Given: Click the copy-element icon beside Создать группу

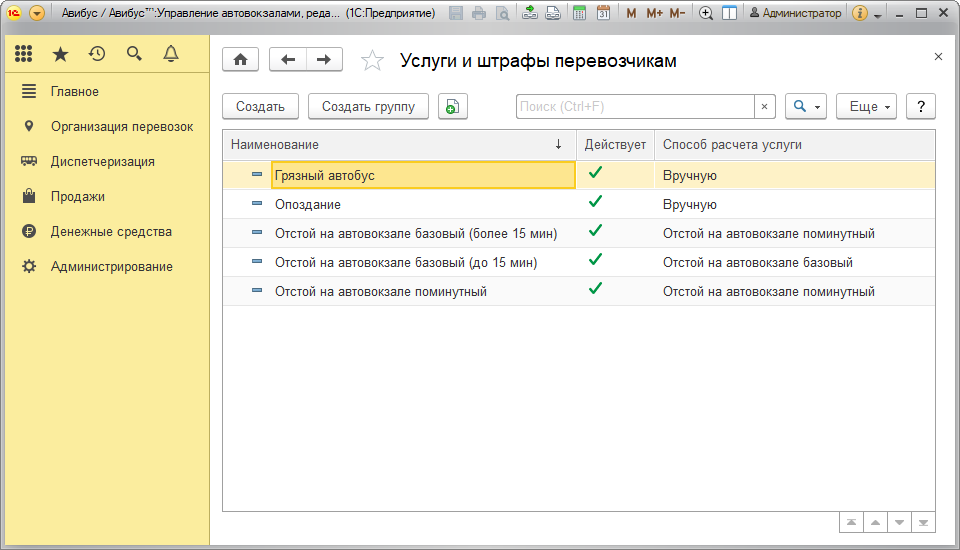Looking at the screenshot, I should coord(453,107).
